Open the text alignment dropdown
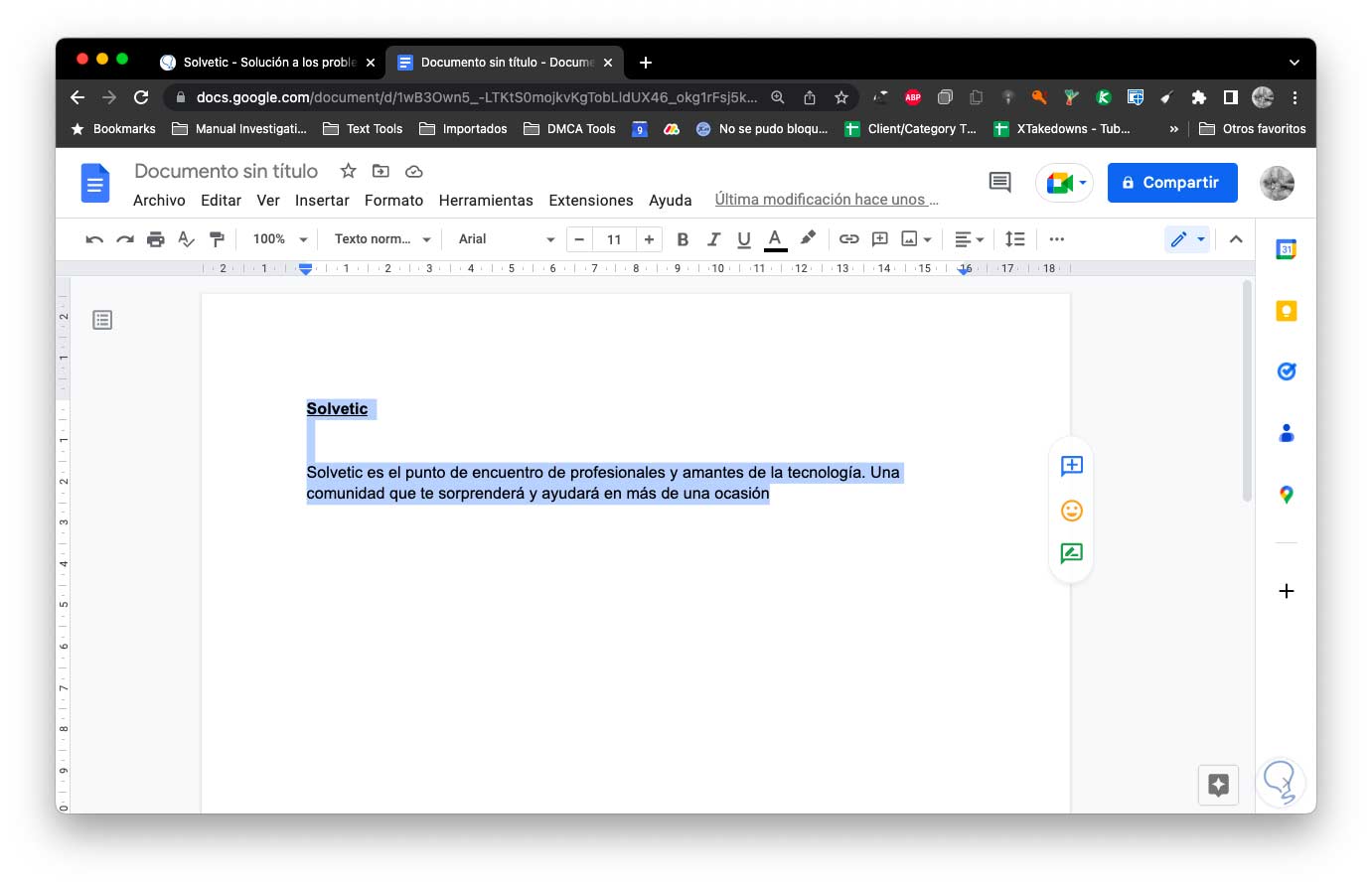This screenshot has height=887, width=1372. coord(969,239)
